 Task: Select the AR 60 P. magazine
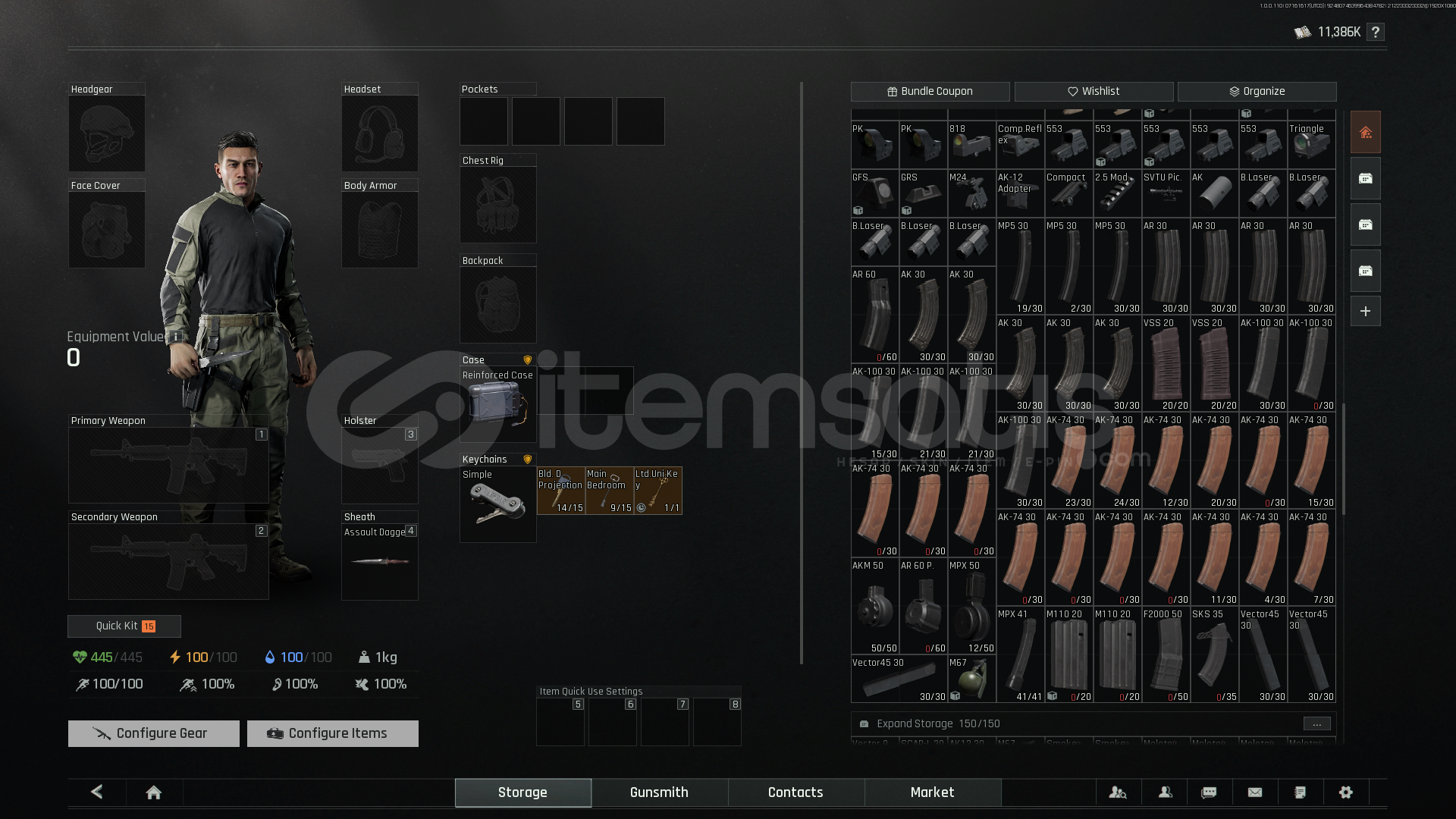pyautogui.click(x=924, y=607)
